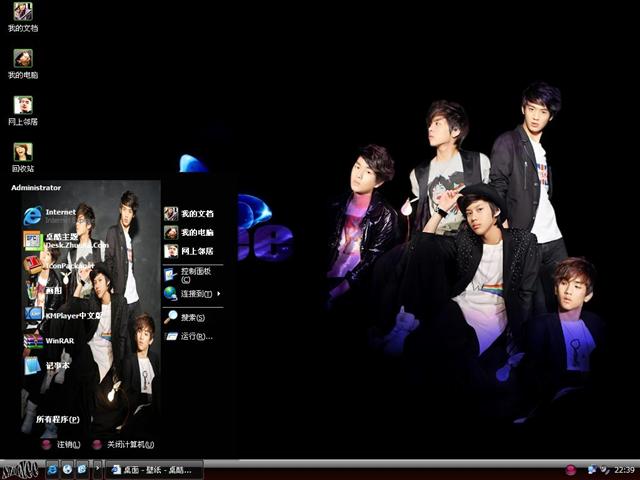Click 关闭计算机(U) shutdown button
Viewport: 640px width, 480px height.
[x=123, y=444]
